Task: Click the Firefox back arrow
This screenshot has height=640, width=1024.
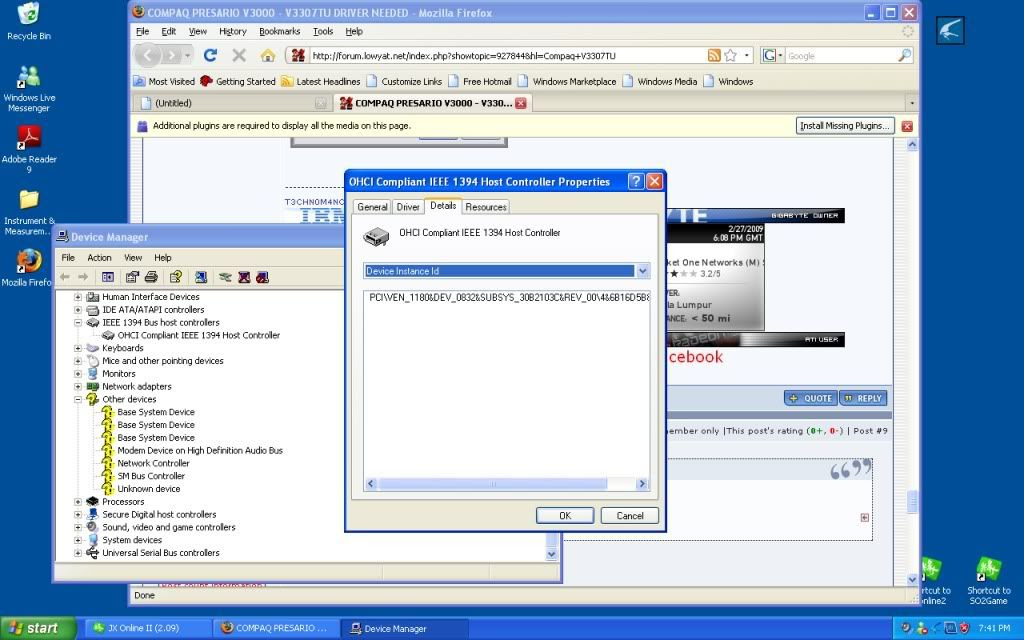Action: click(148, 56)
